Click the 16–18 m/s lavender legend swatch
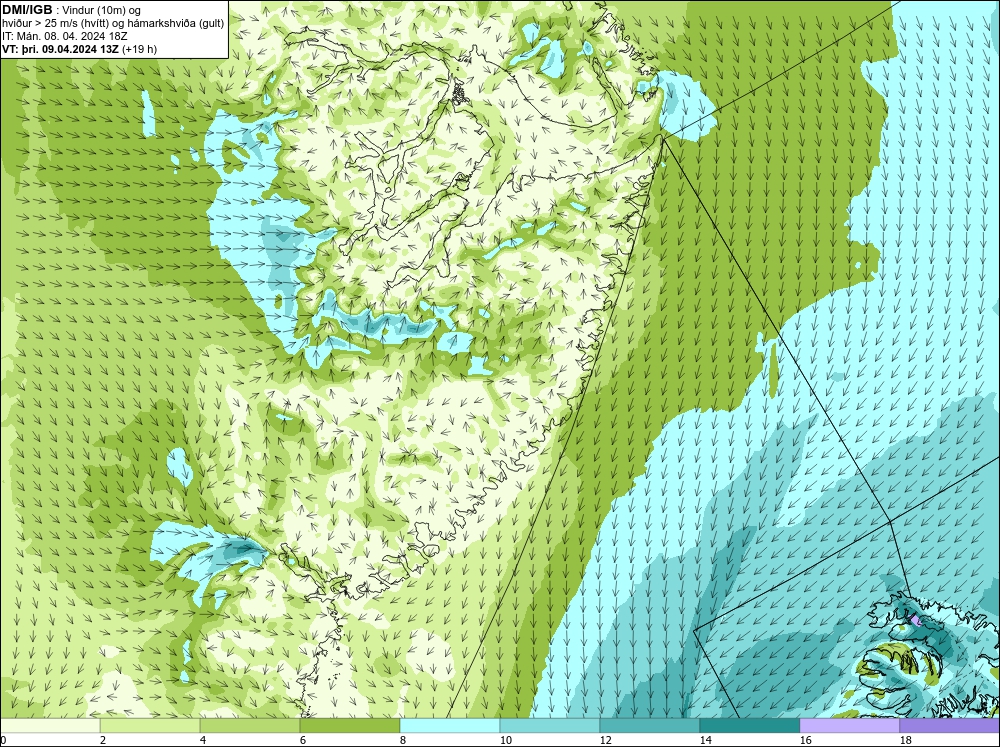Image resolution: width=1000 pixels, height=747 pixels. point(849,726)
